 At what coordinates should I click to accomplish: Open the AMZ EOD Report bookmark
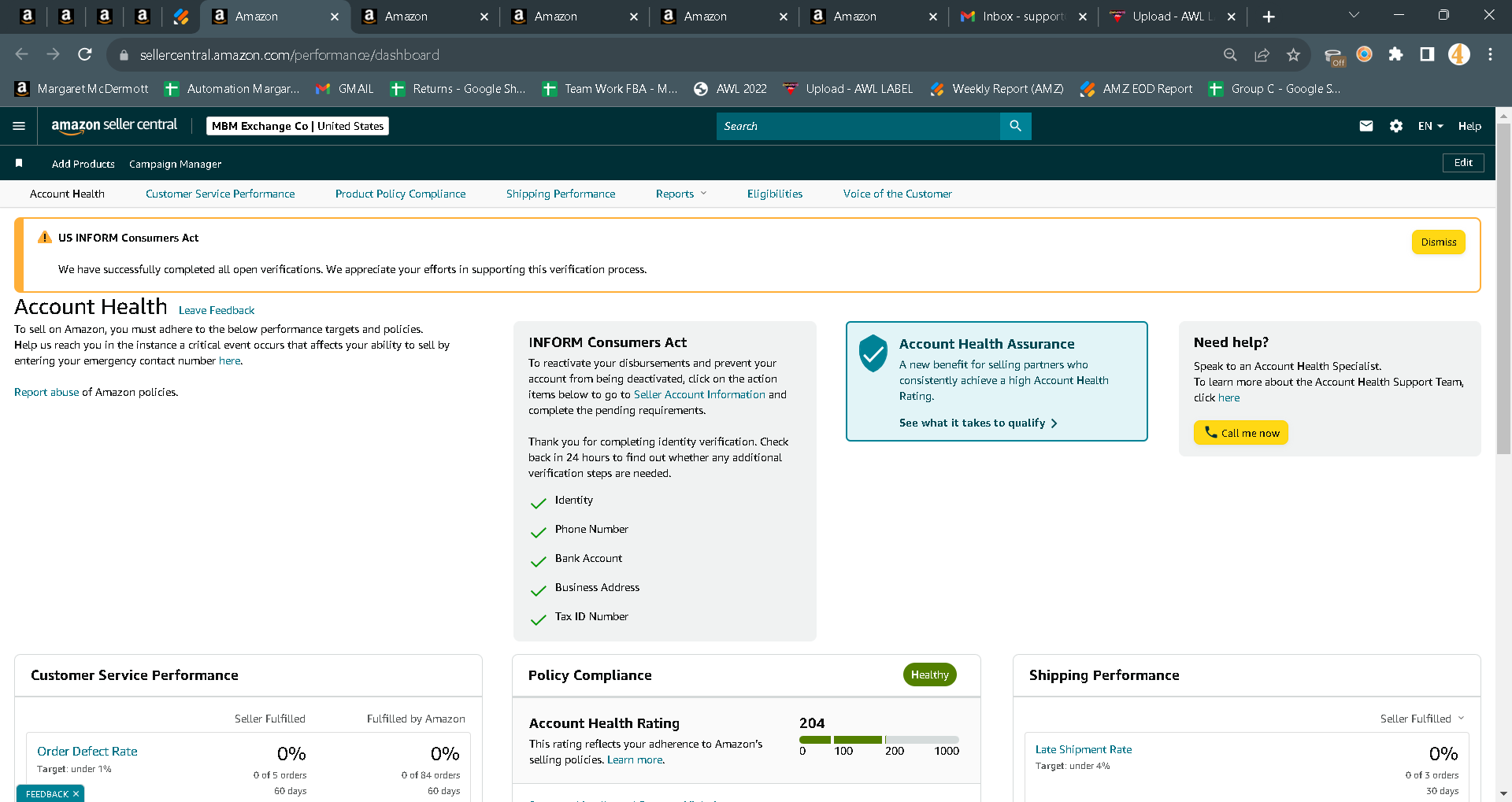pos(1136,89)
